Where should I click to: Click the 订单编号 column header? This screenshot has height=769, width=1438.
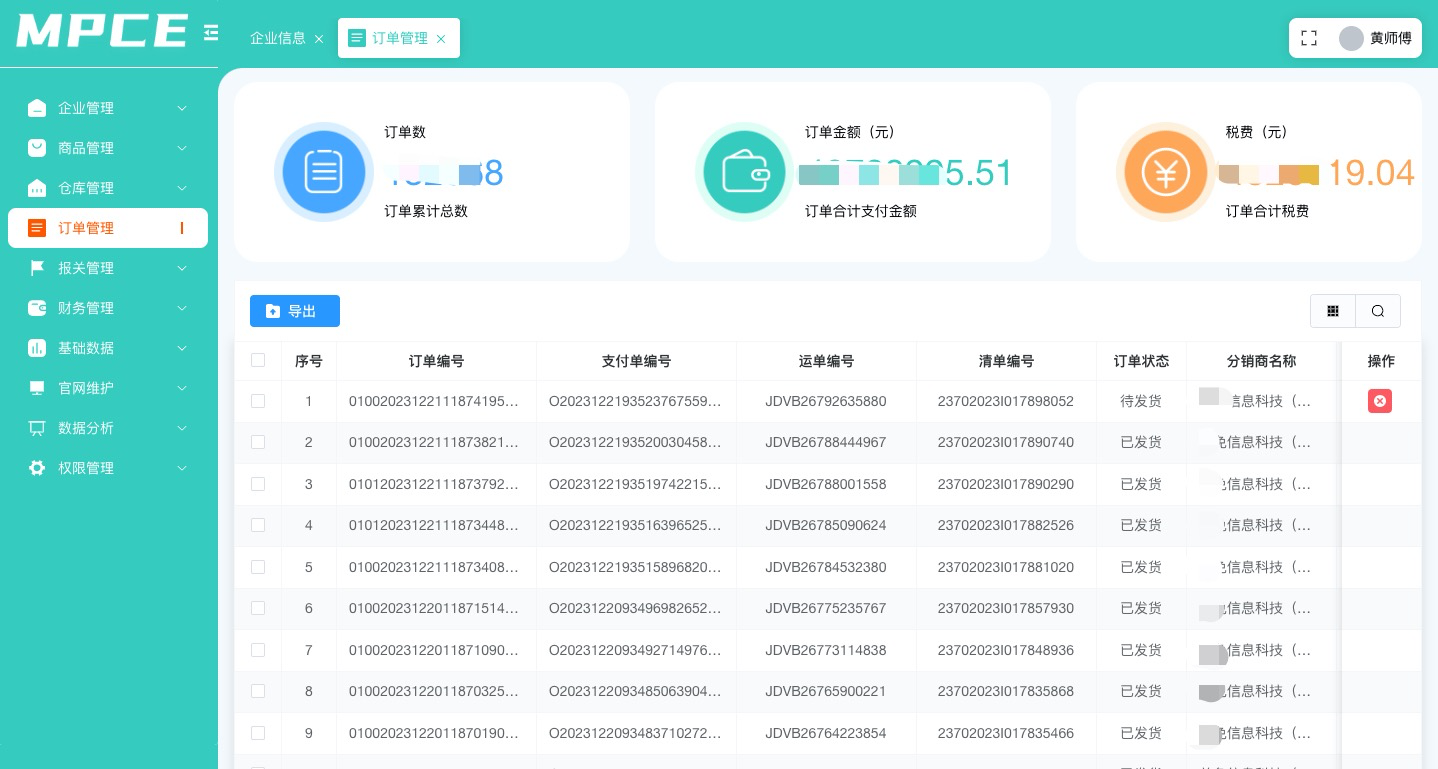tap(436, 361)
